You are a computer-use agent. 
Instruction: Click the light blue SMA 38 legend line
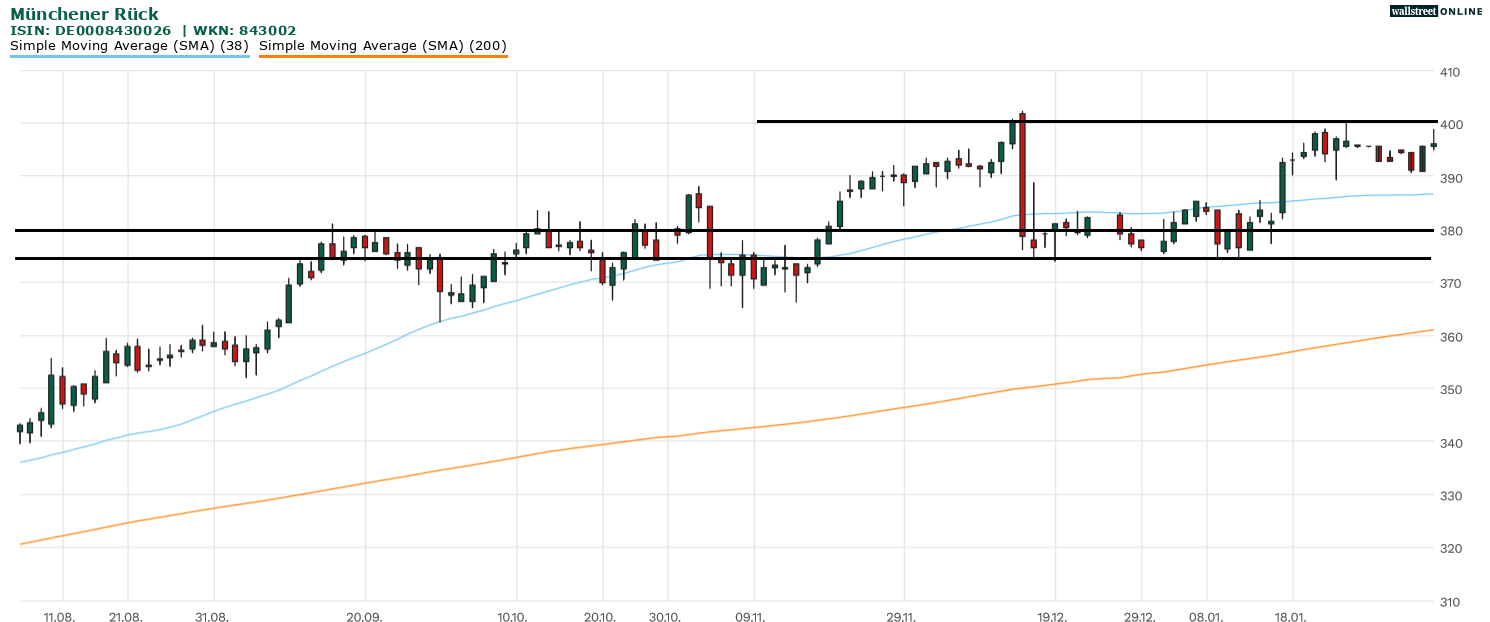coord(129,57)
